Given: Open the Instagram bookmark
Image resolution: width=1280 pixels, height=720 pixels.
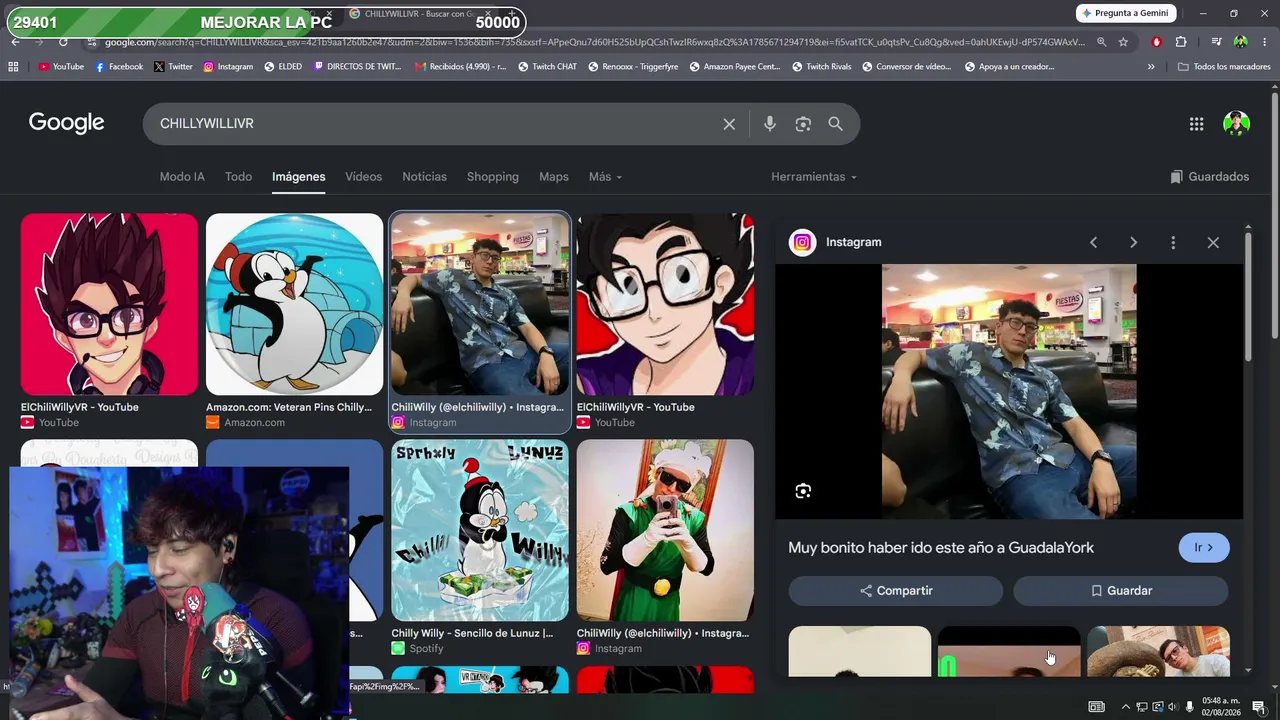Looking at the screenshot, I should [228, 67].
